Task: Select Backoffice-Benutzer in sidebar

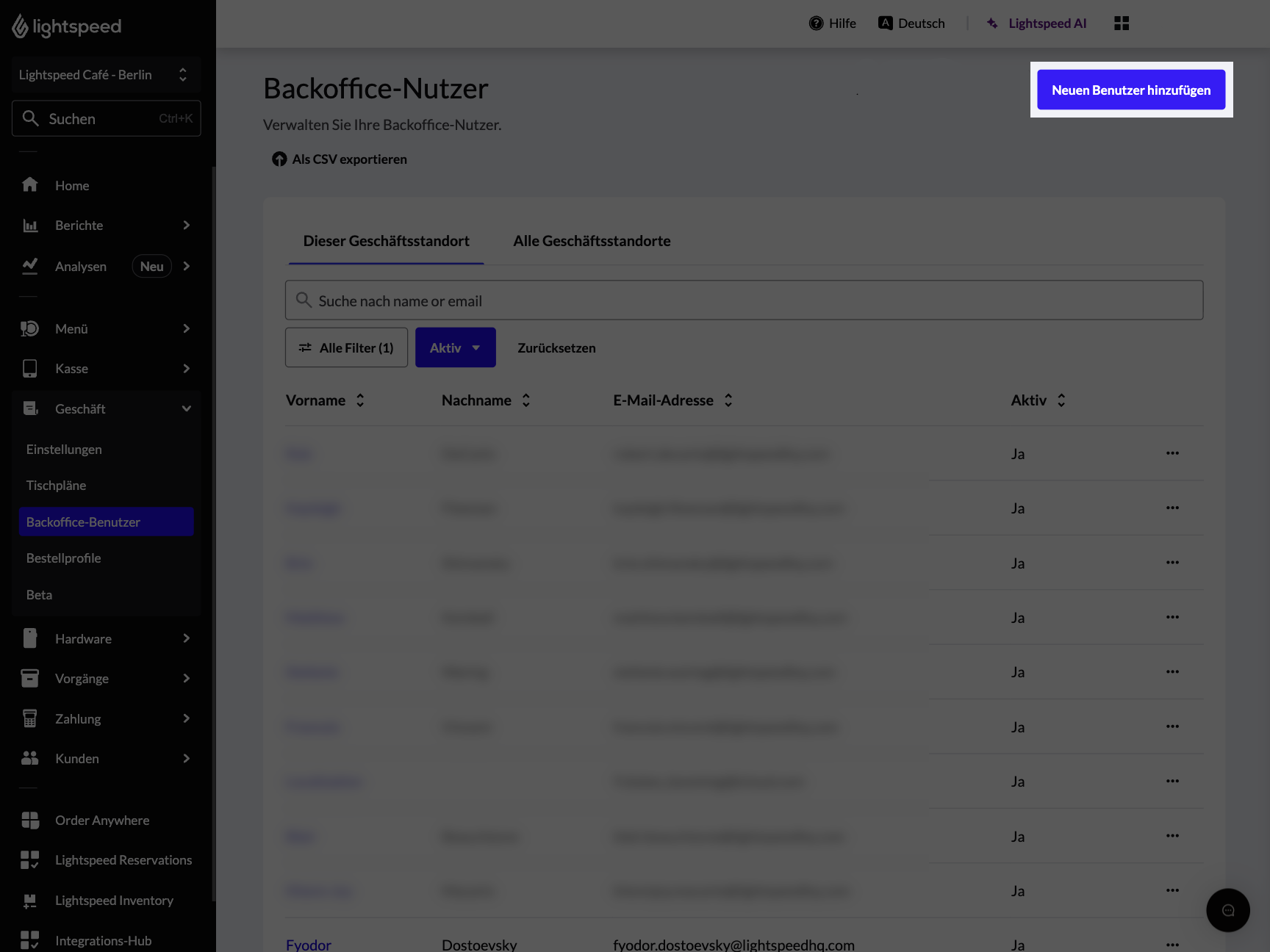Action: click(x=107, y=522)
